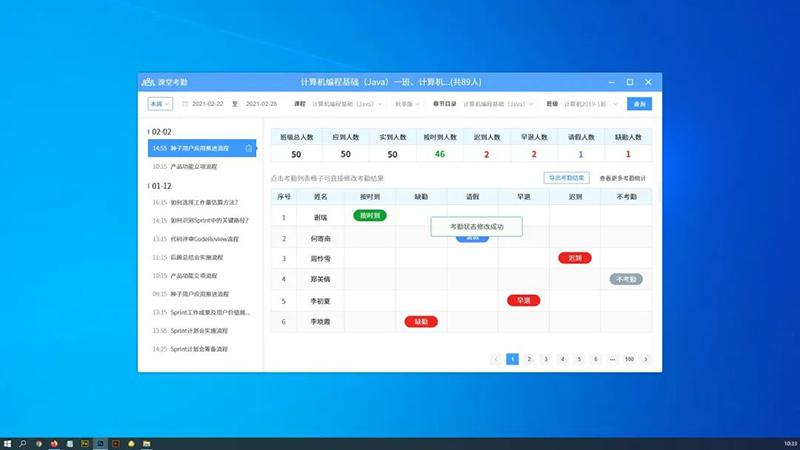The width and height of the screenshot is (800, 450).
Task: Open the 本周 time range dropdown
Action: click(160, 104)
